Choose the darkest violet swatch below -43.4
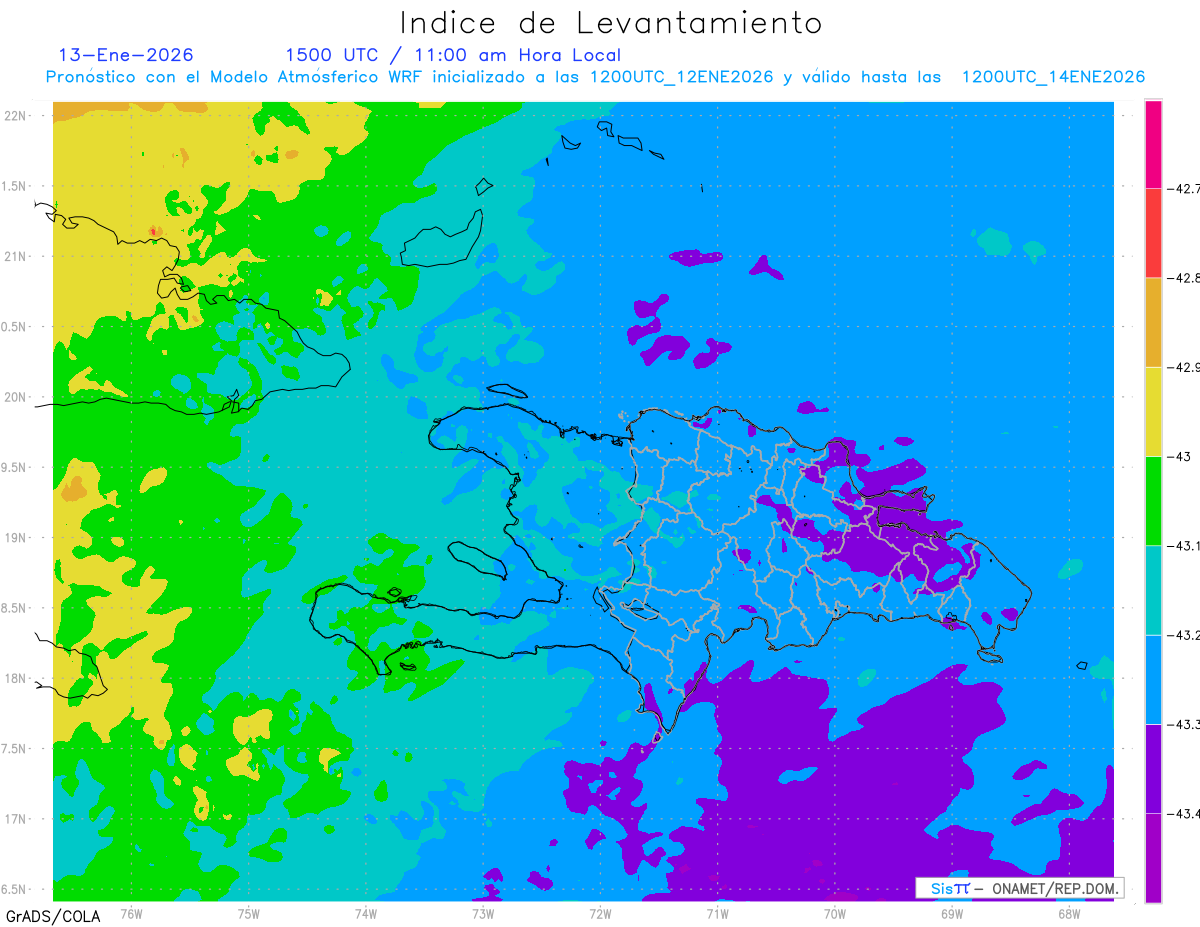The height and width of the screenshot is (927, 1200). click(x=1153, y=857)
